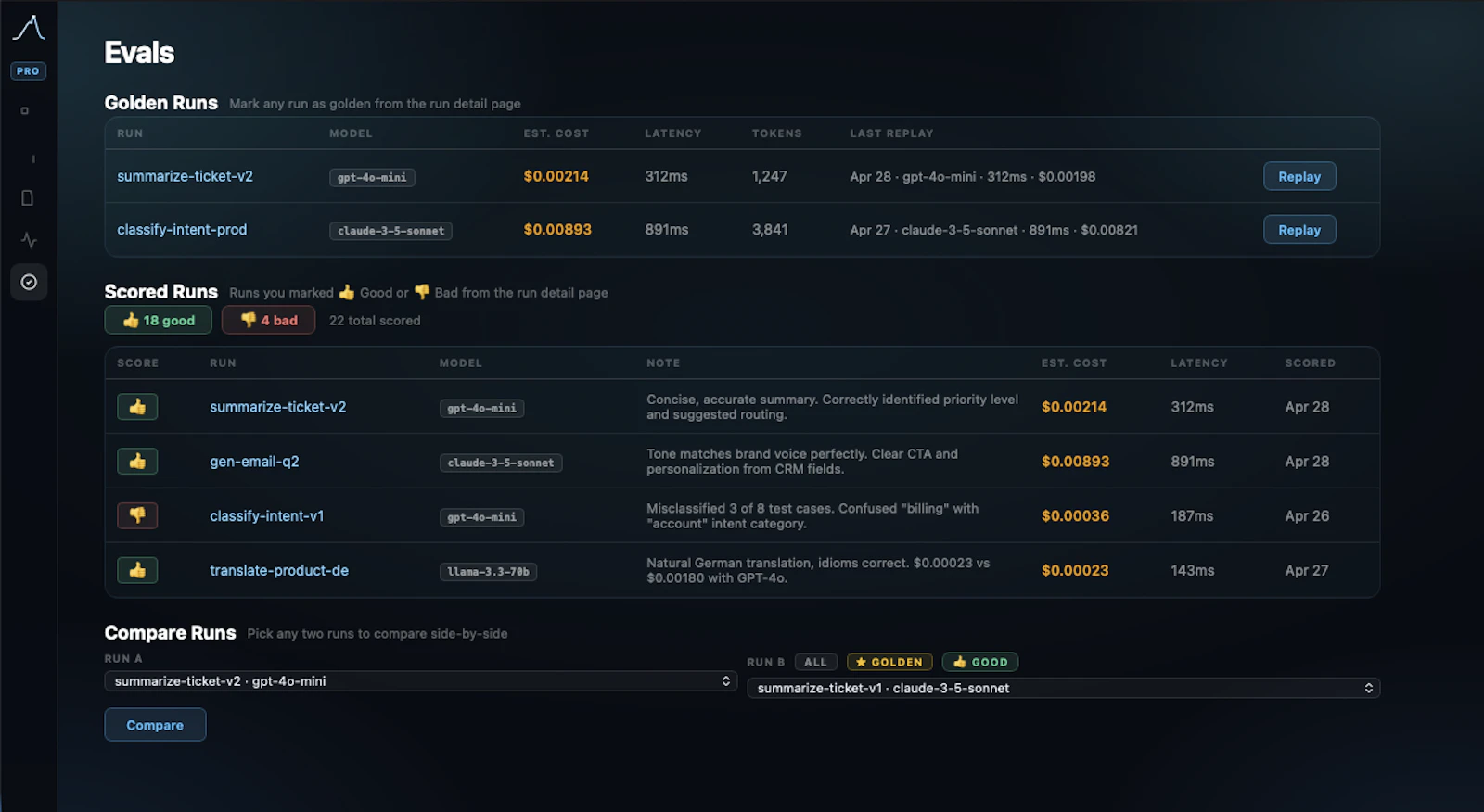This screenshot has width=1484, height=812.
Task: Click the Concise, accurate summary note
Action: tap(832, 407)
